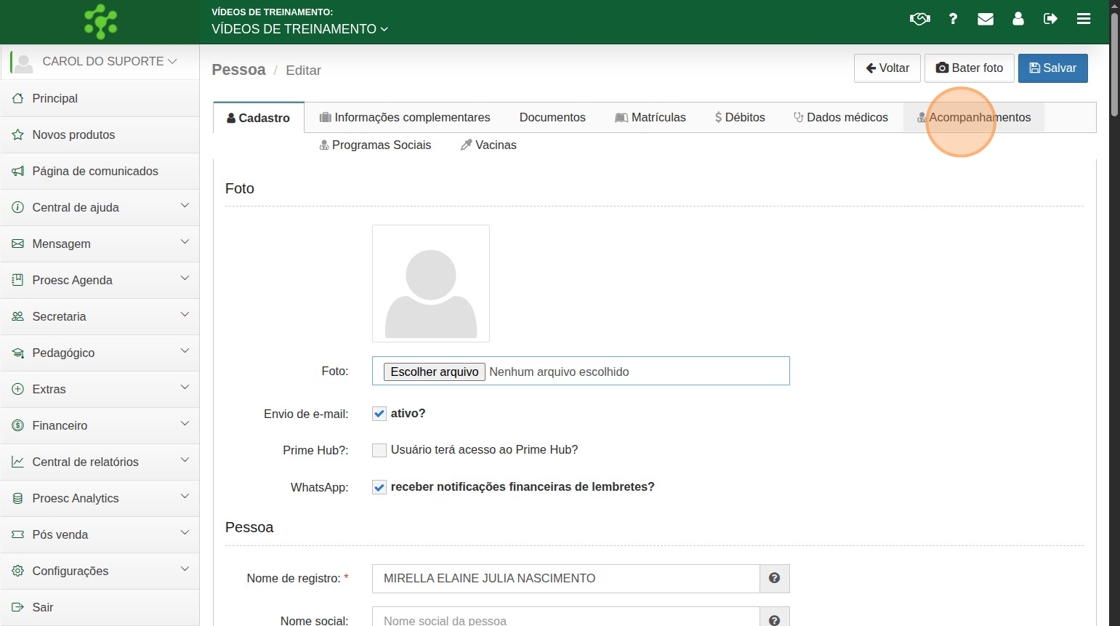This screenshot has height=626, width=1120.
Task: Click the user profile icon in header
Action: 1018,19
